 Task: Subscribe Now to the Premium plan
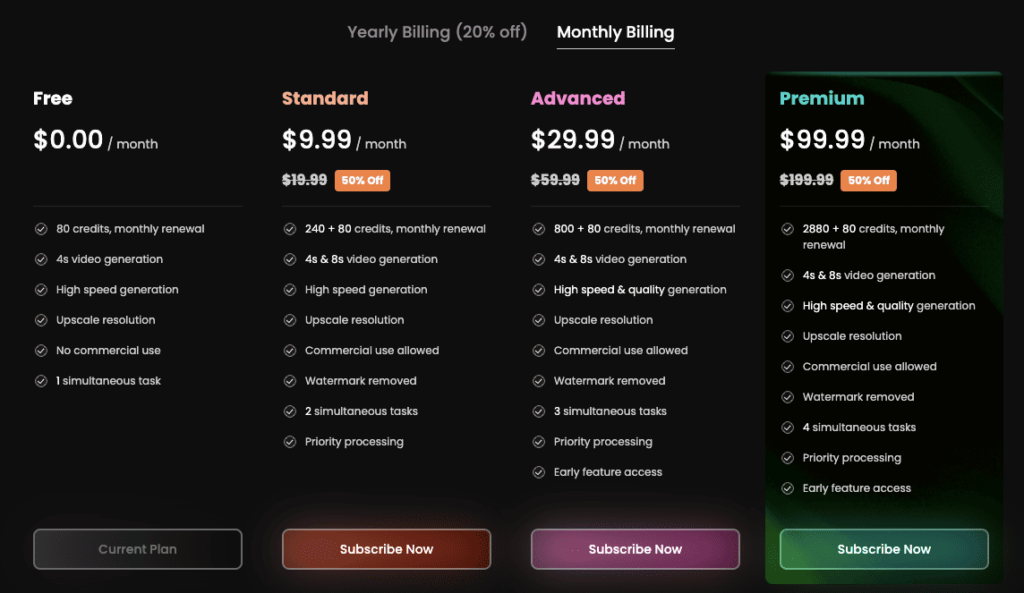(884, 549)
